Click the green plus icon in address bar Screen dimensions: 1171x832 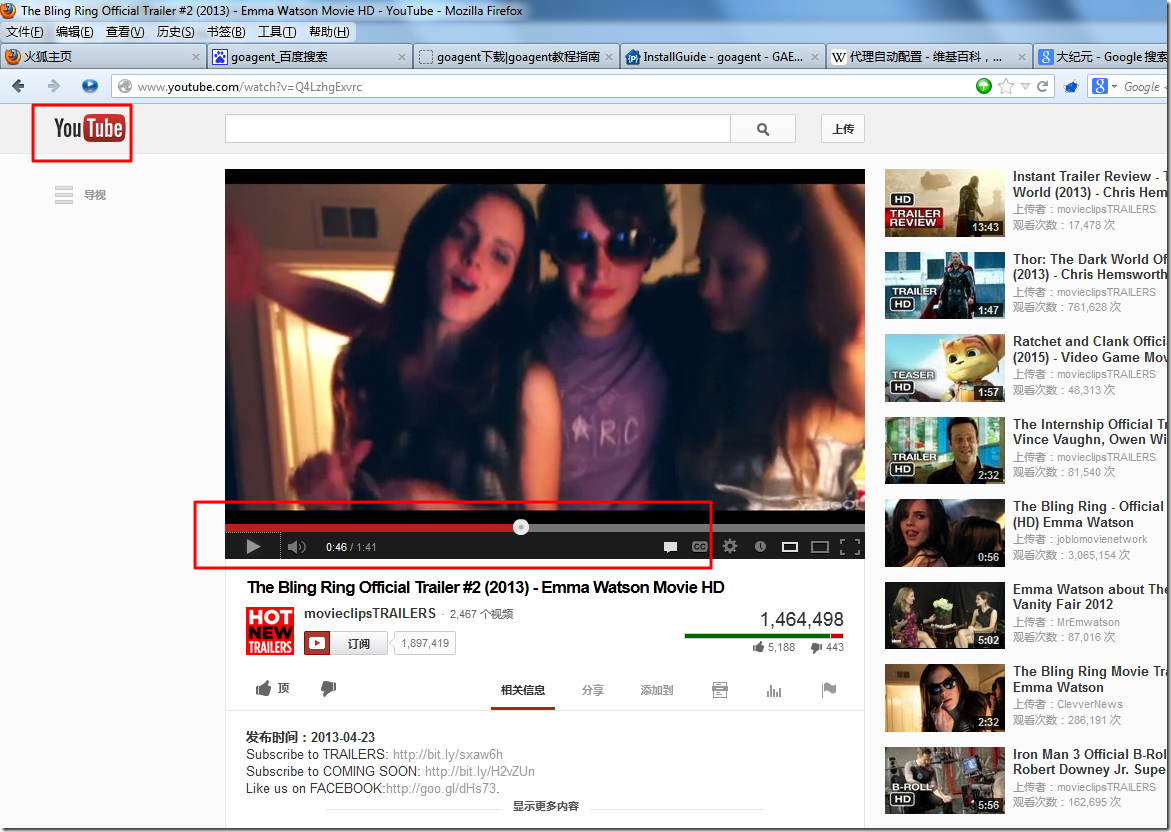(984, 86)
